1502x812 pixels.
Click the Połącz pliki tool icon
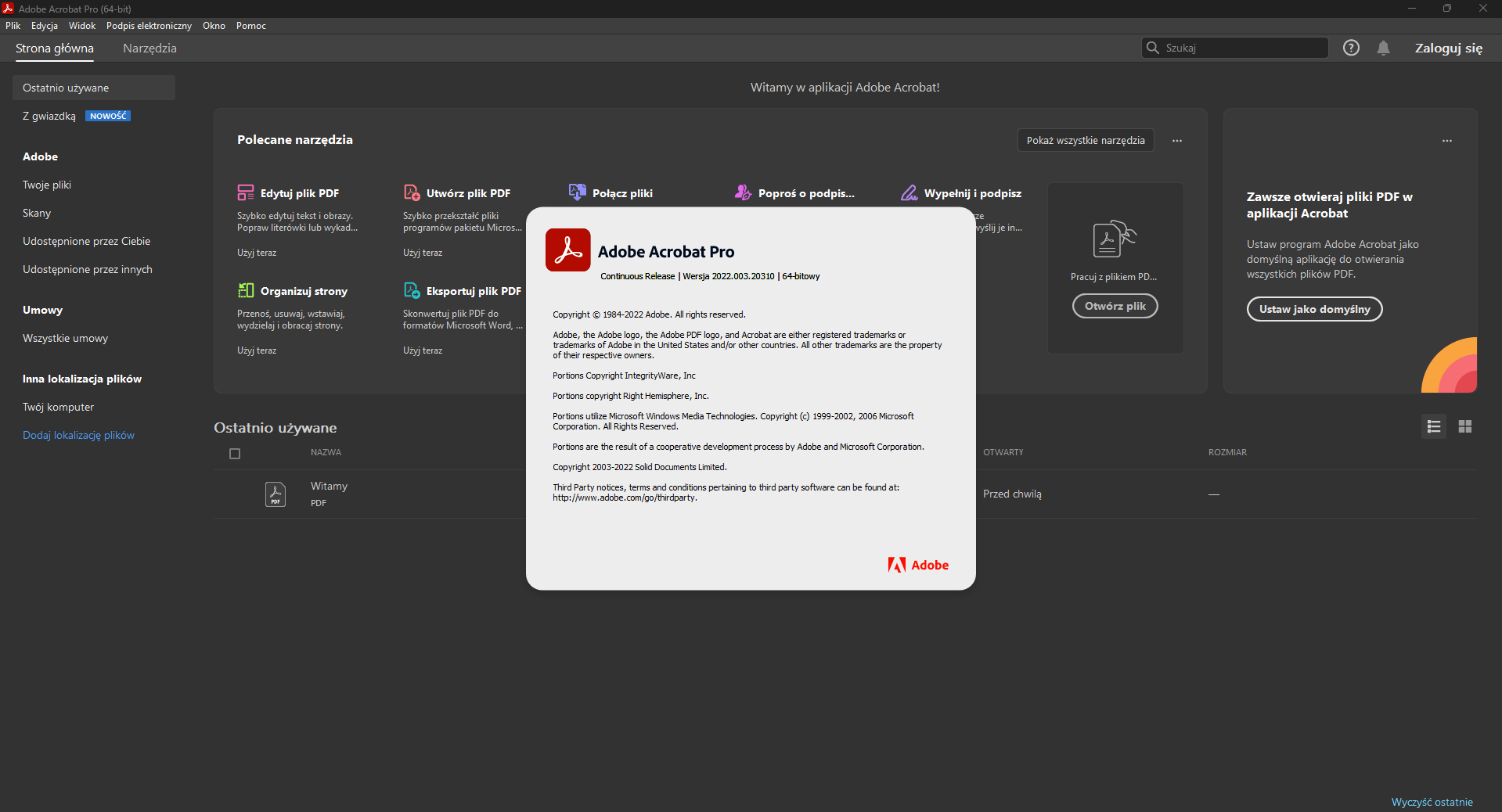click(578, 192)
